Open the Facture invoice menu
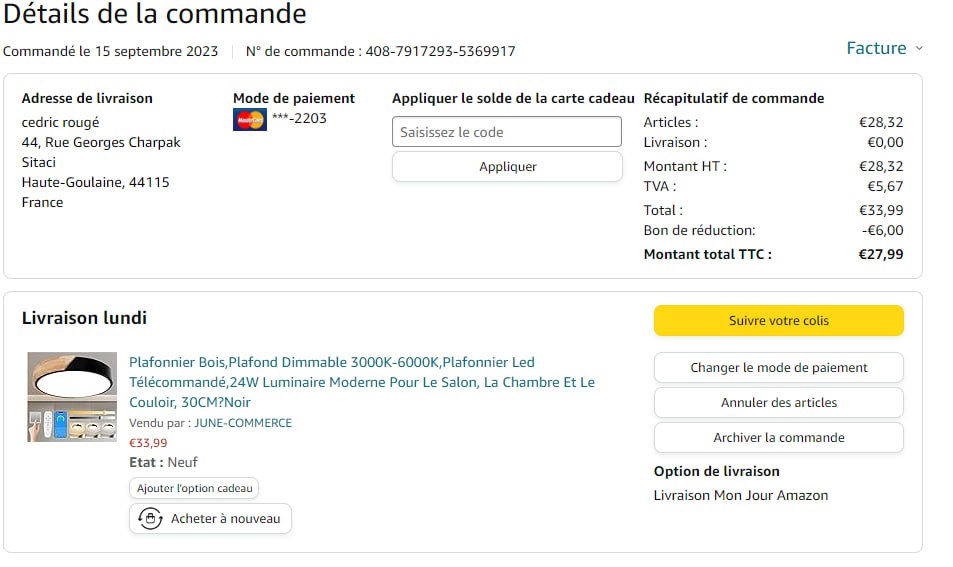The height and width of the screenshot is (567, 953). pyautogui.click(x=876, y=48)
